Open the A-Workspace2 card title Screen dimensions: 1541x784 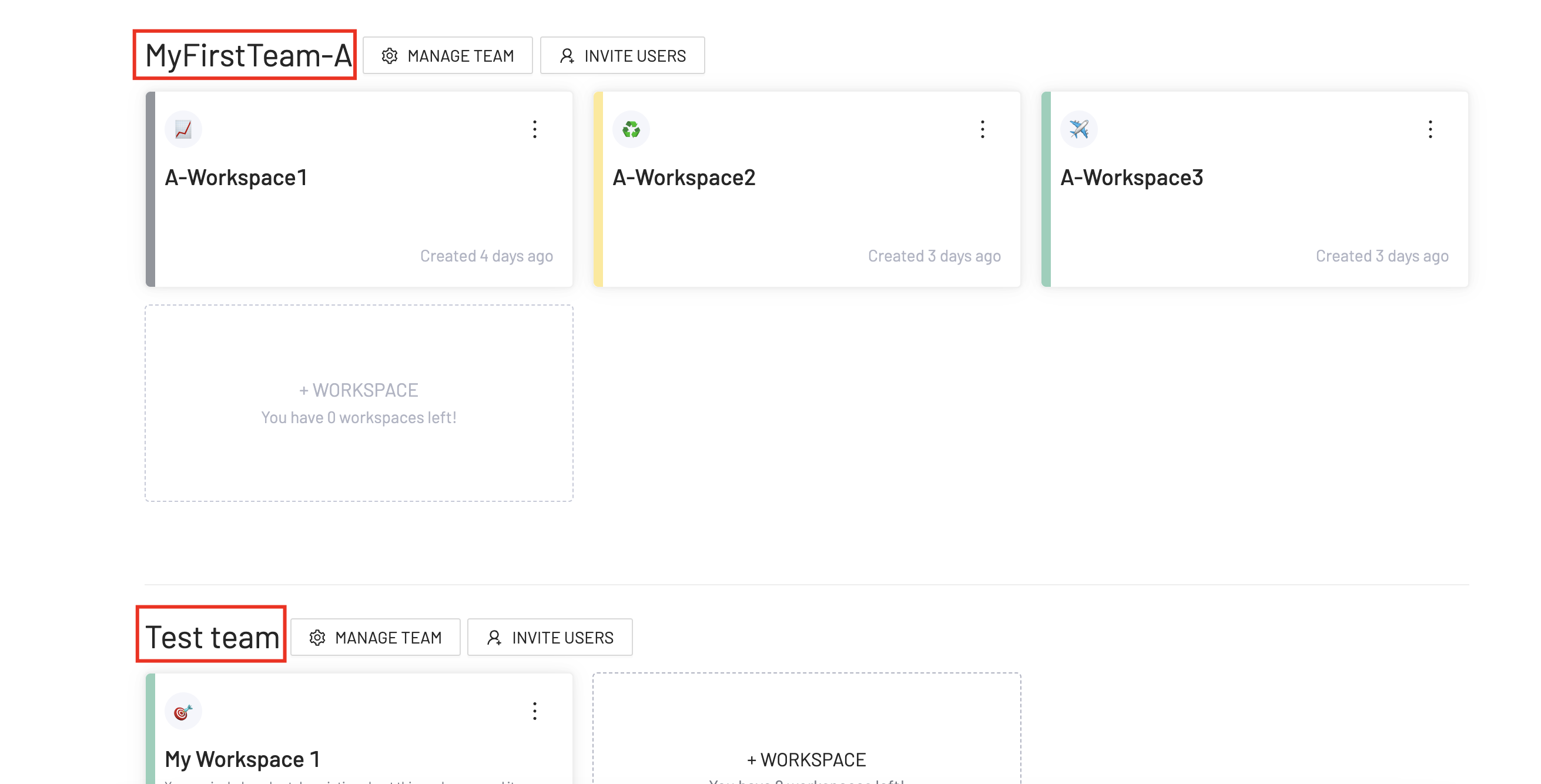(683, 177)
